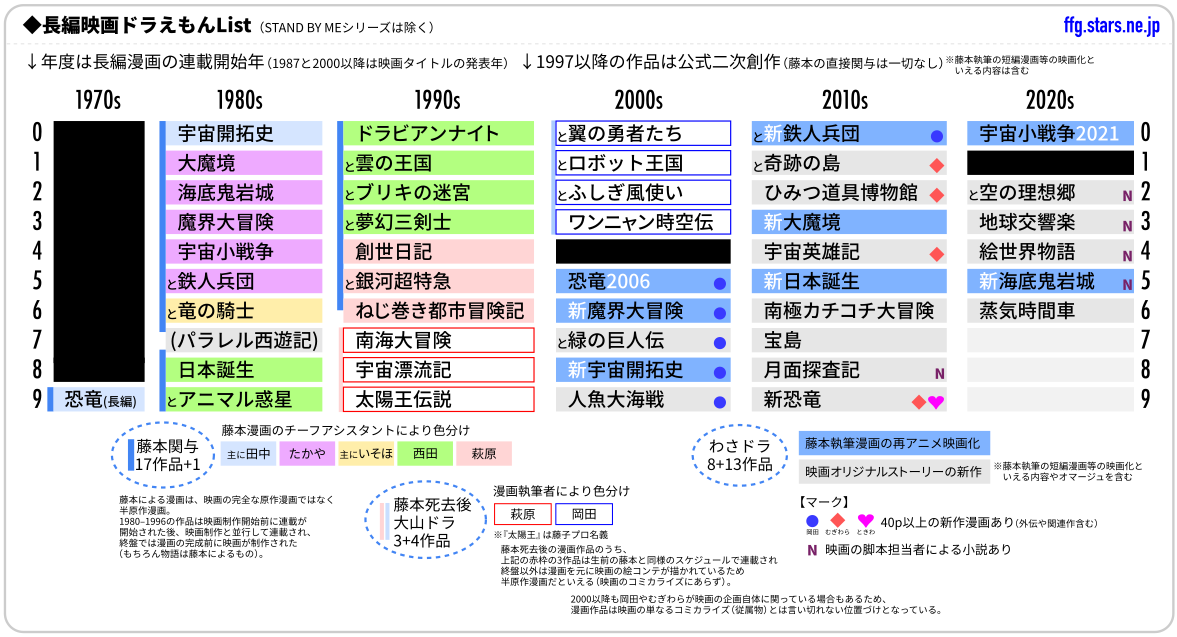The image size is (1177, 637).
Task: Click the N mark beside 空の理想郷
Action: [x=1127, y=196]
